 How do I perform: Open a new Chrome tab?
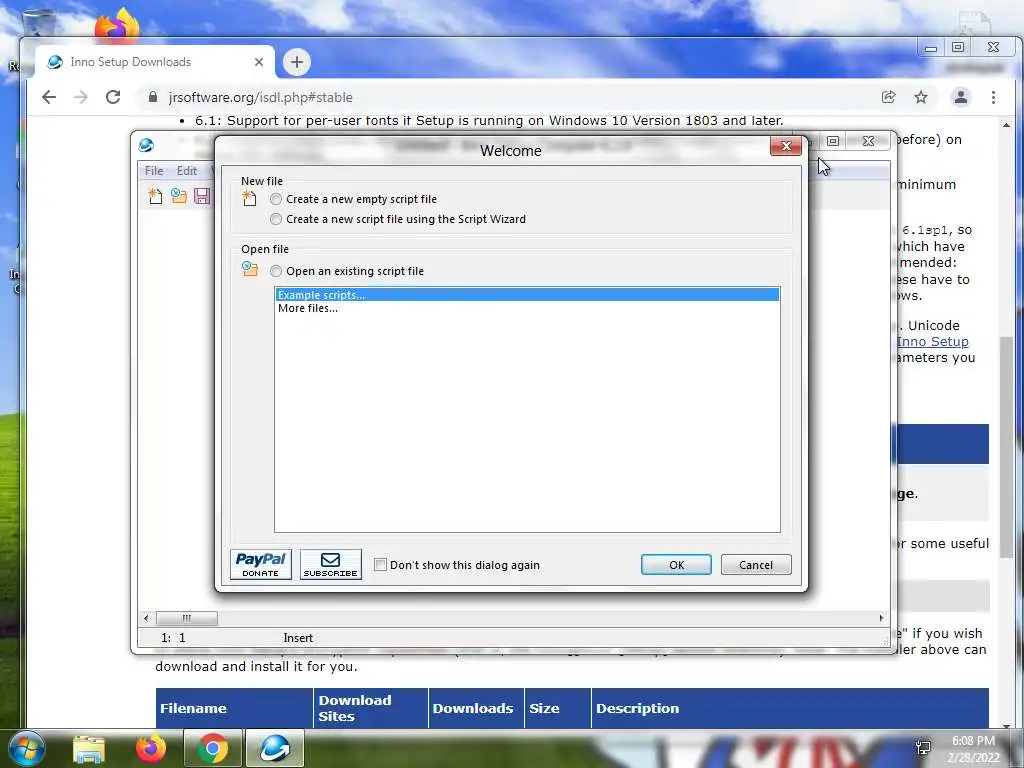(296, 62)
